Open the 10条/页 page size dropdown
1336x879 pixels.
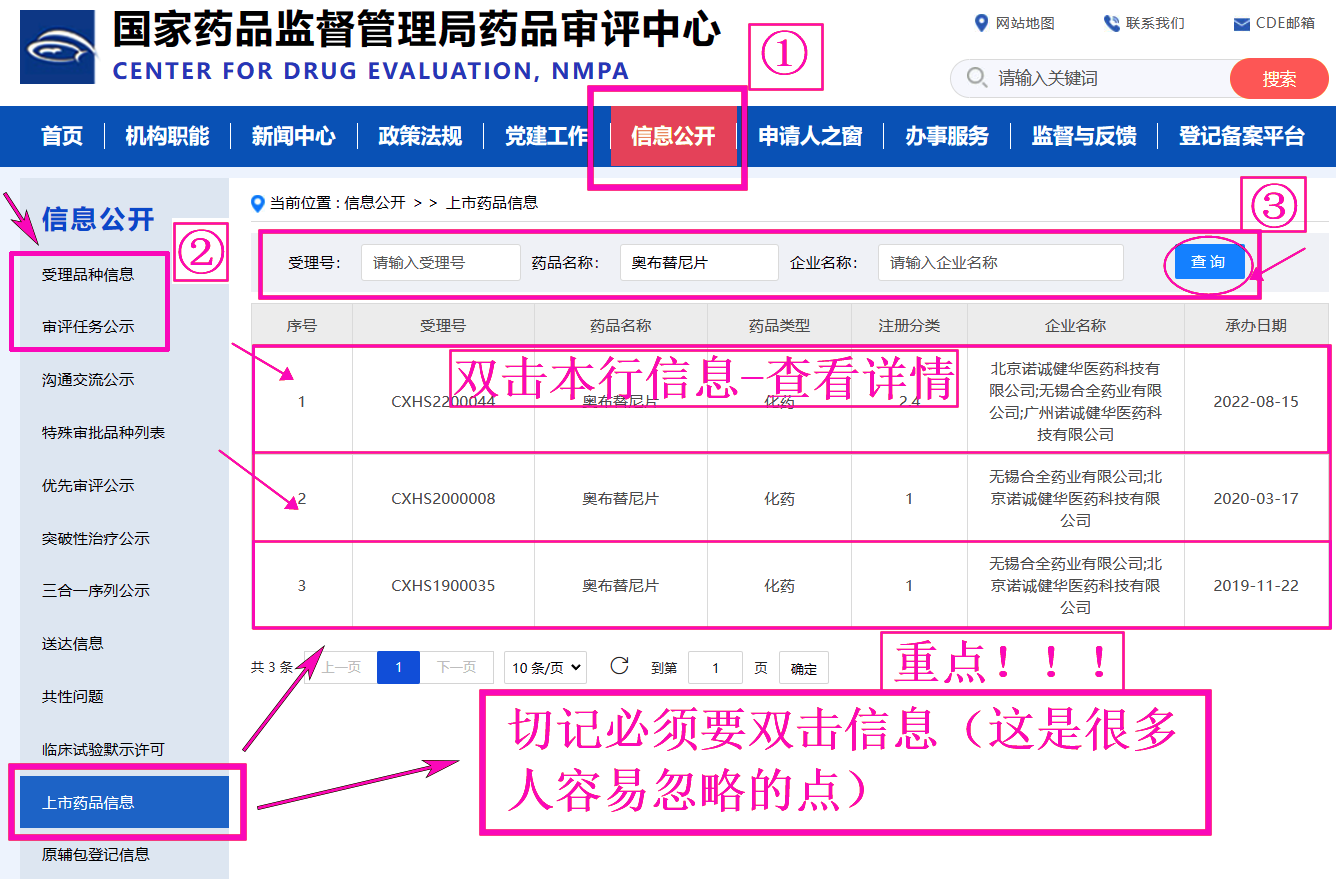tap(545, 668)
